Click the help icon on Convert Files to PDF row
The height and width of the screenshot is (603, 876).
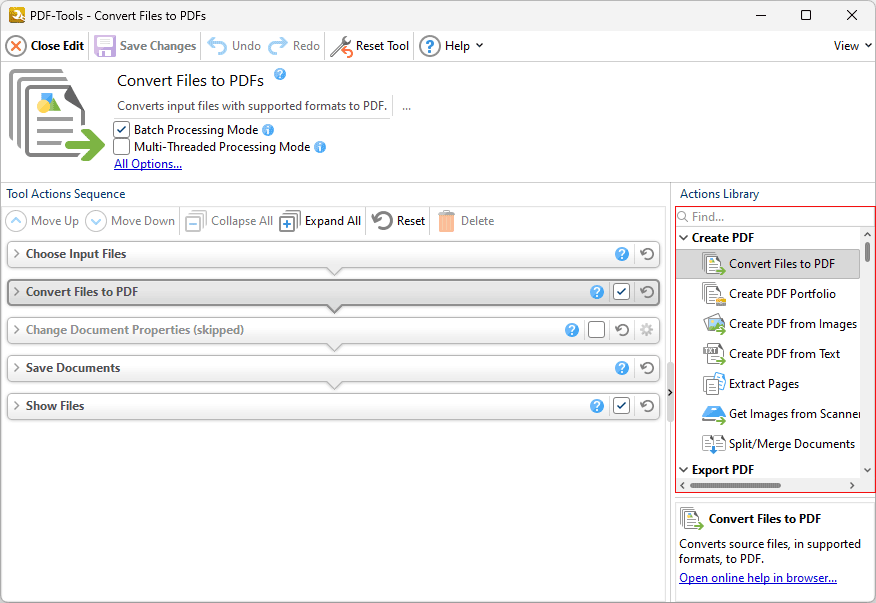click(x=597, y=292)
